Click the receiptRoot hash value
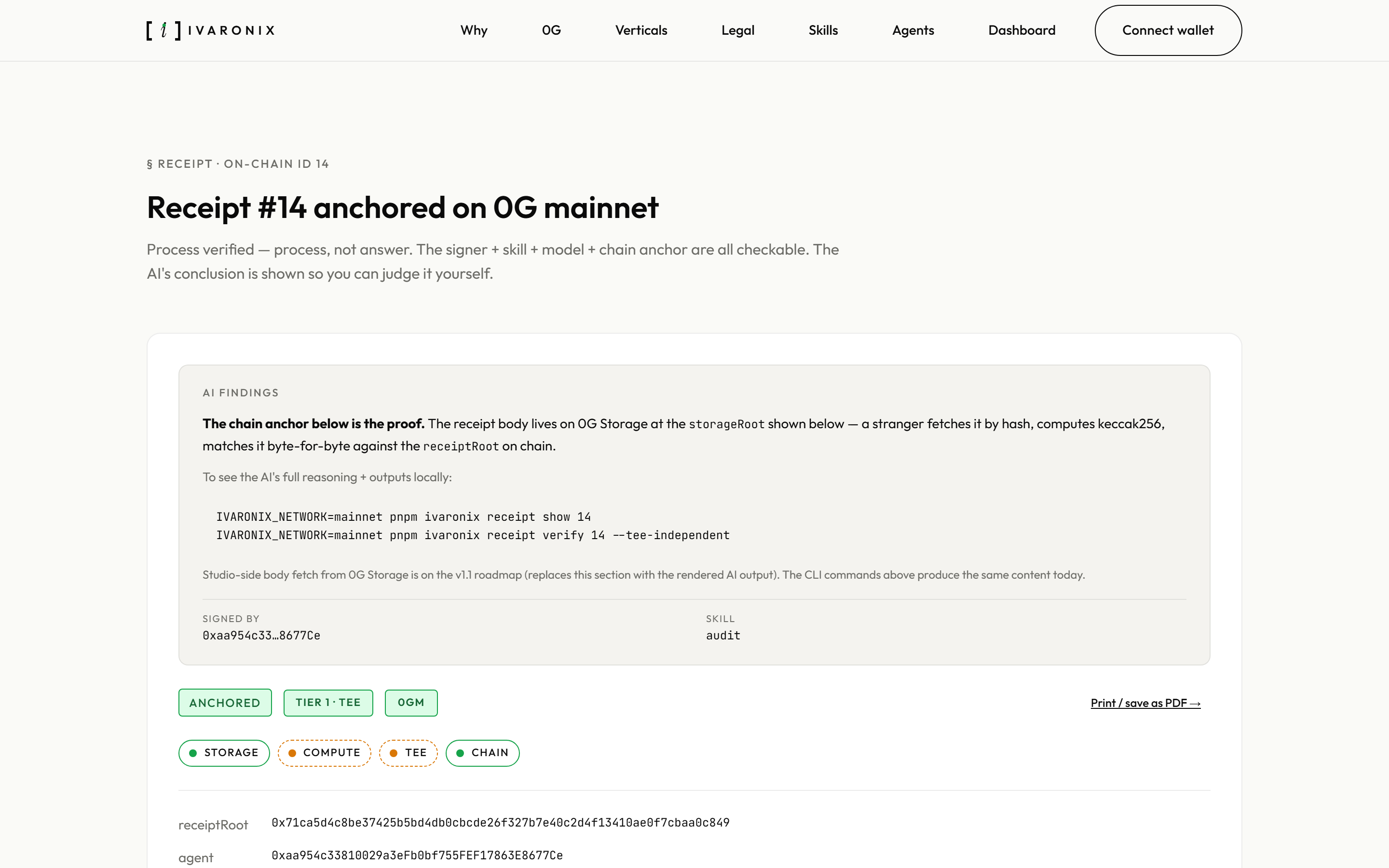Screen dimensions: 1389x868 point(501,823)
